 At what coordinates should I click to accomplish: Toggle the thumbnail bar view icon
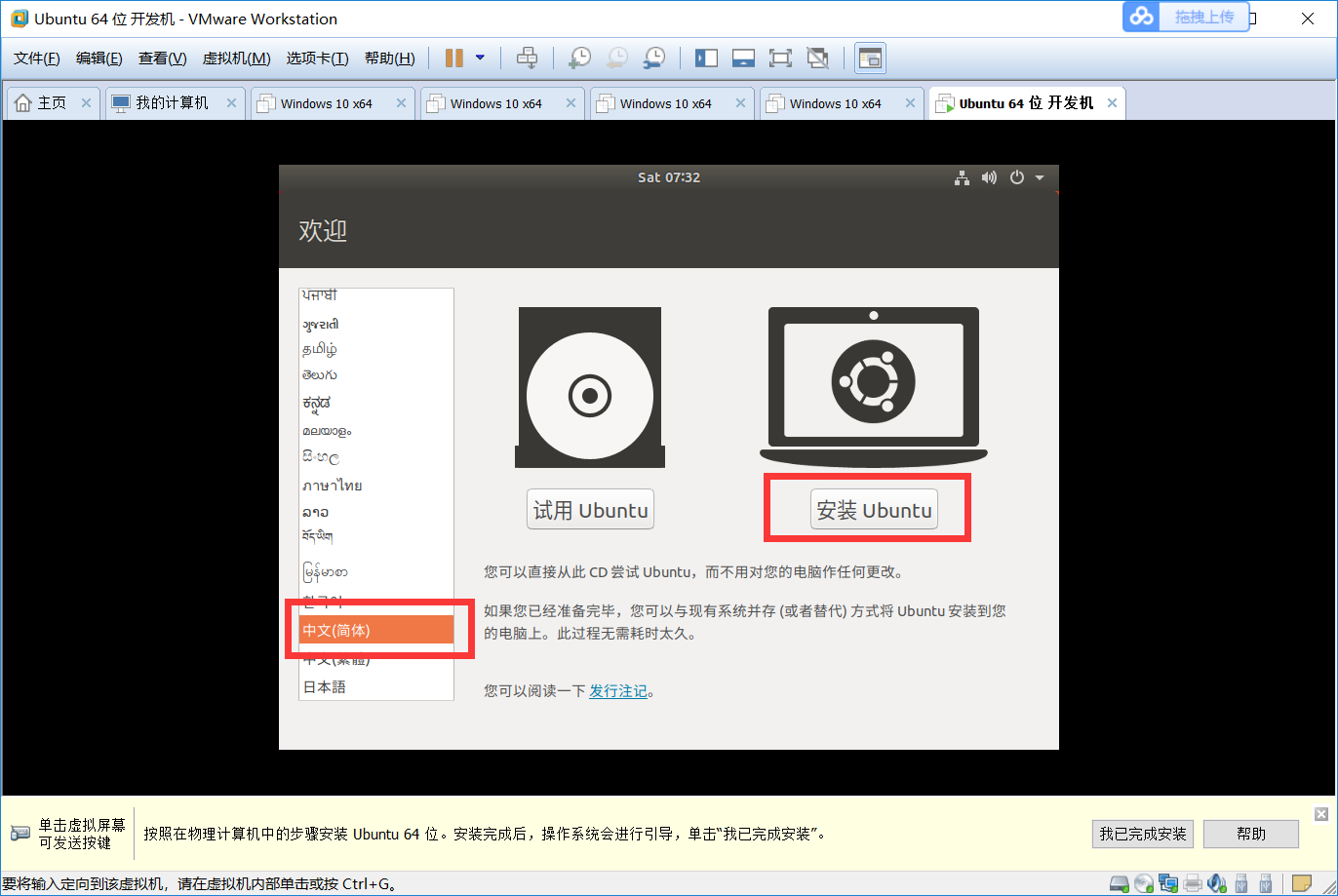743,58
